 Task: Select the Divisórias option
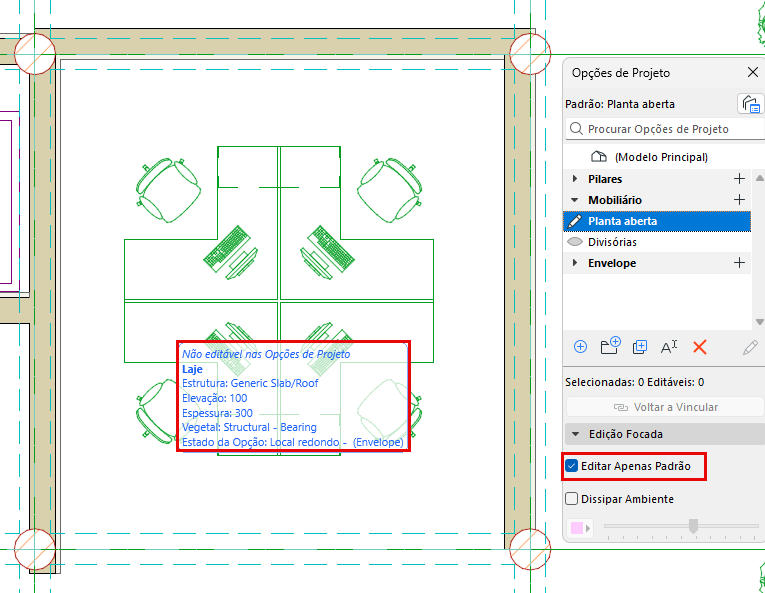point(657,242)
